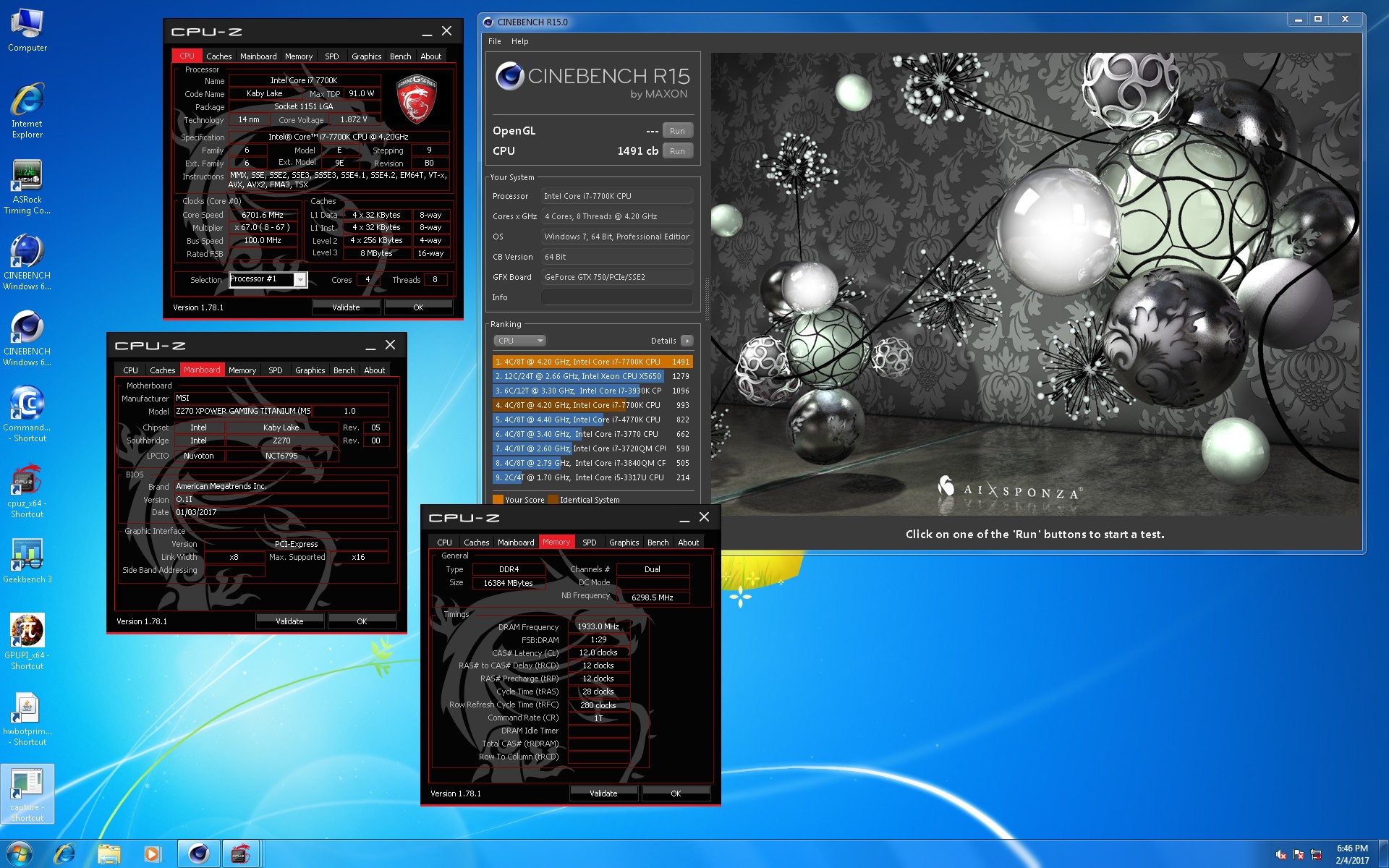Click the panel divider grip in CINEBENCH
Viewport: 1389px width, 868px height.
tap(706, 298)
